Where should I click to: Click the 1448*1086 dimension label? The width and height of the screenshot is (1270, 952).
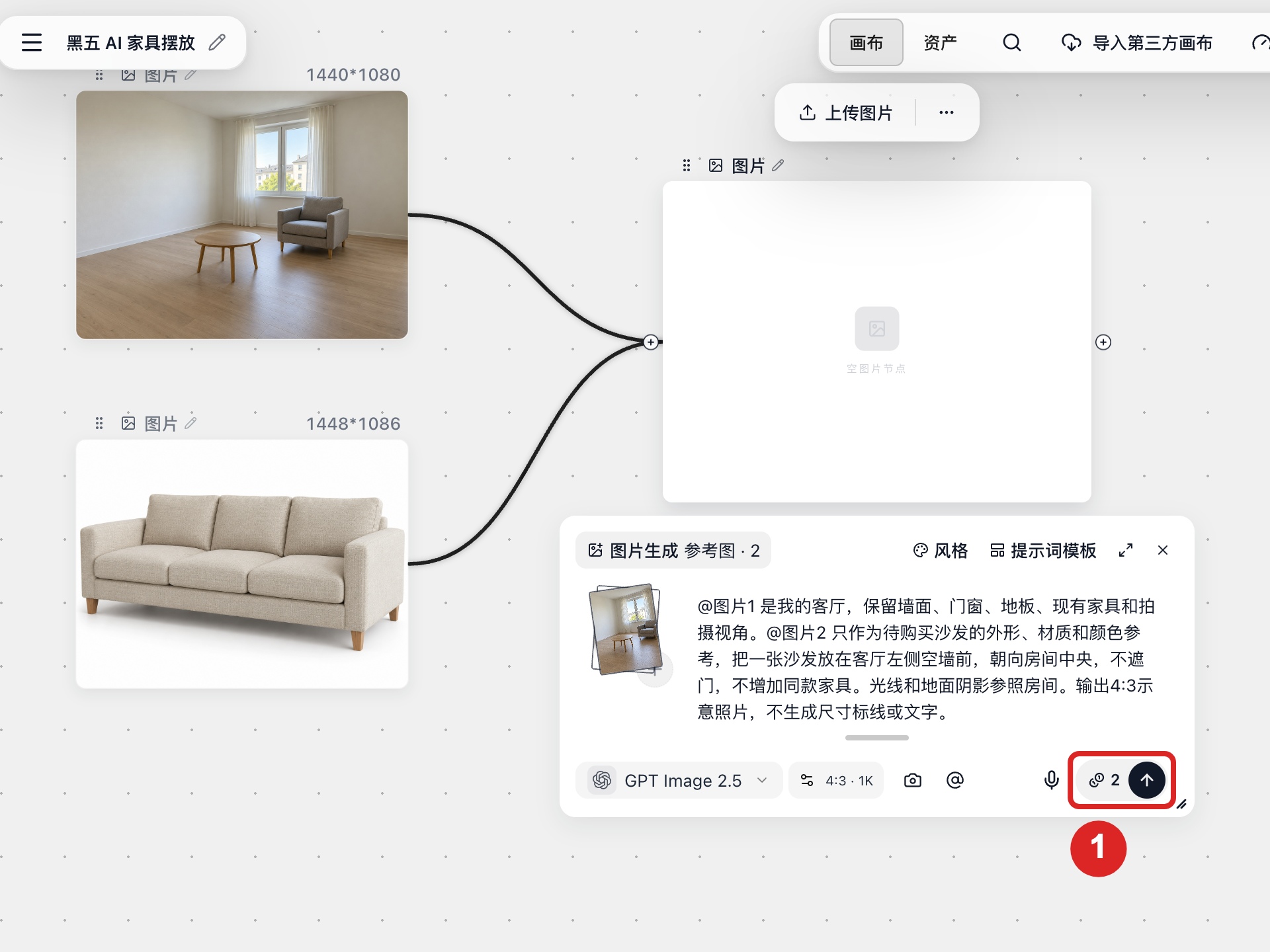click(353, 423)
